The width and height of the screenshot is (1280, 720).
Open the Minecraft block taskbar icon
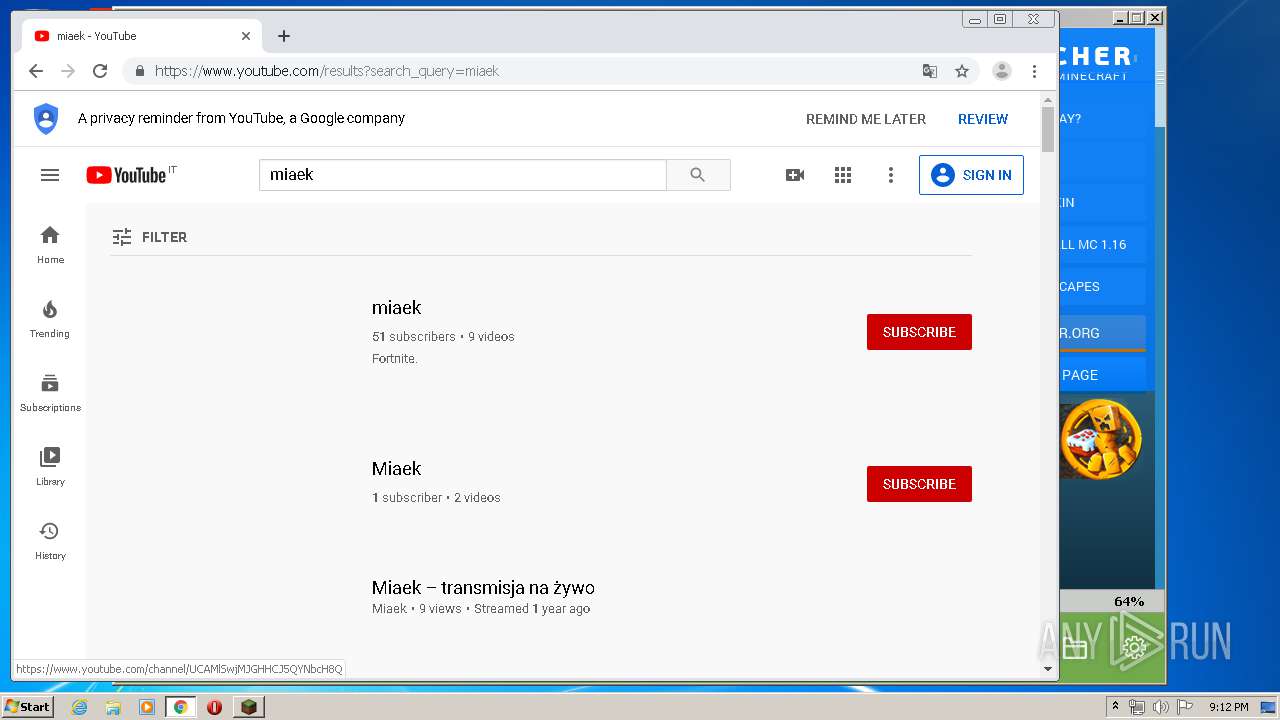point(248,707)
